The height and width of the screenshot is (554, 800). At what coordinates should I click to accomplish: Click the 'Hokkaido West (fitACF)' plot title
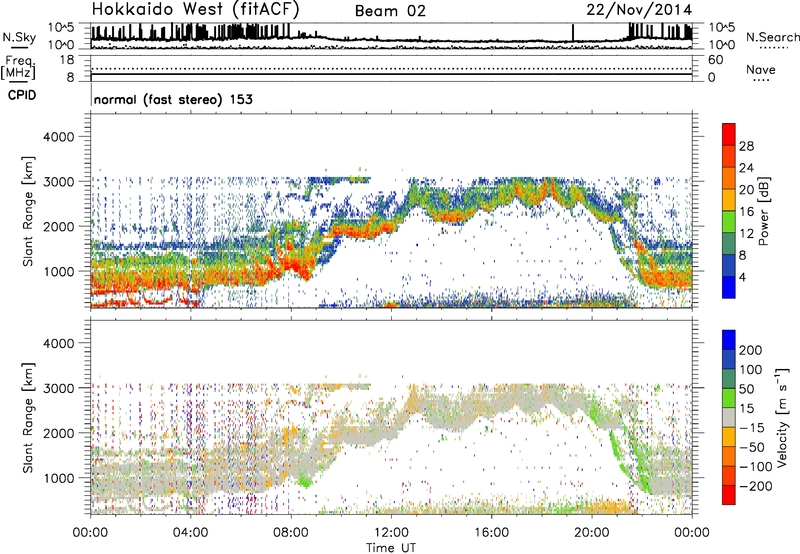tap(195, 9)
